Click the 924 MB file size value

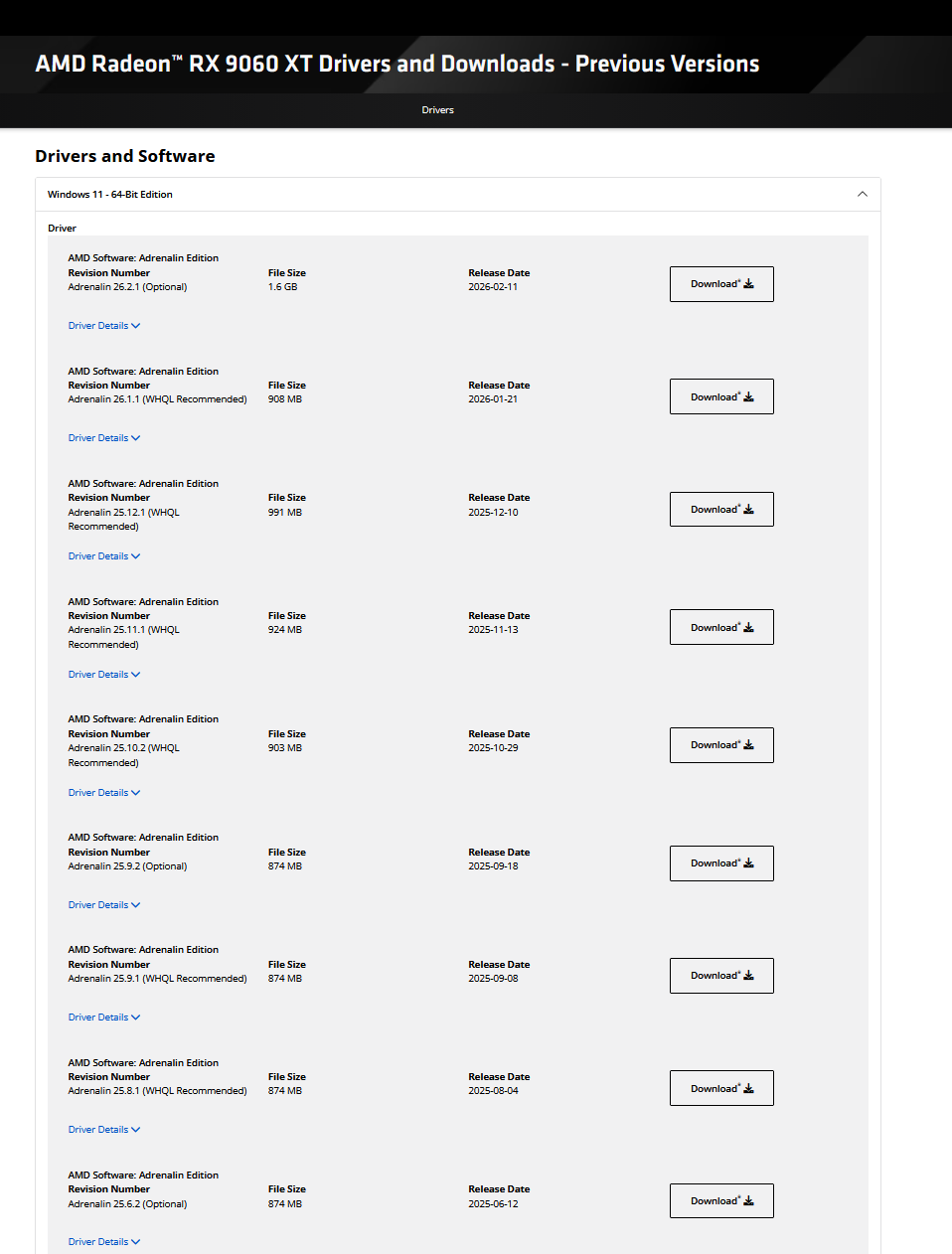pos(285,630)
